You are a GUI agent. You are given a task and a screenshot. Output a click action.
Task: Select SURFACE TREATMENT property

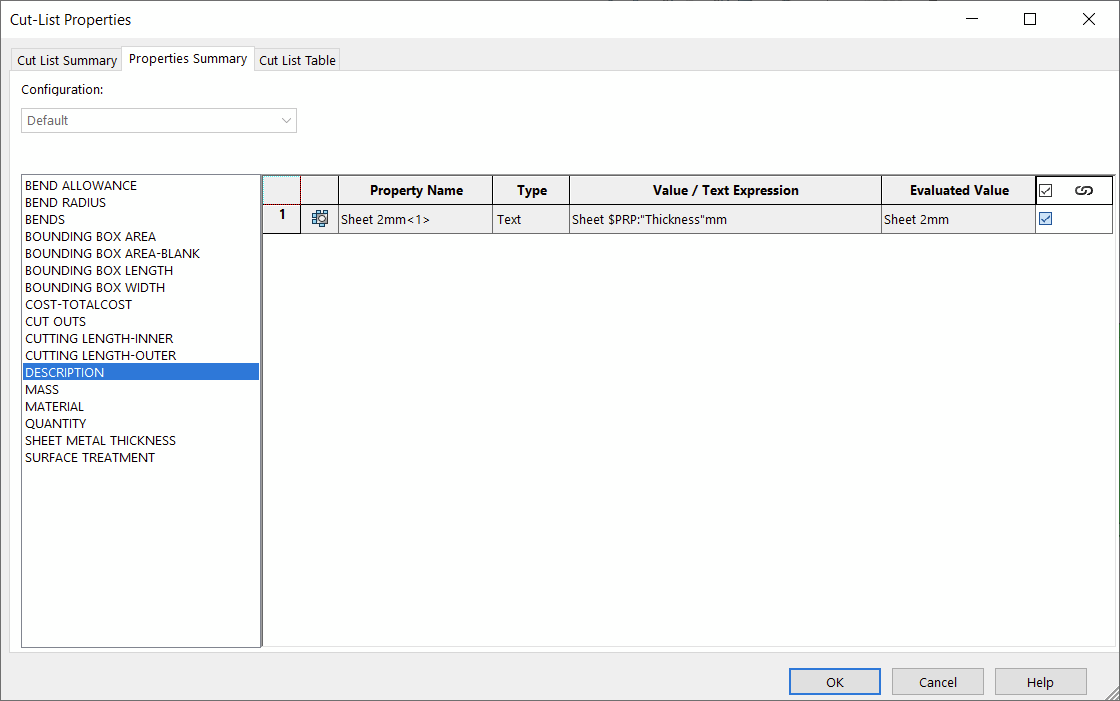pyautogui.click(x=141, y=457)
